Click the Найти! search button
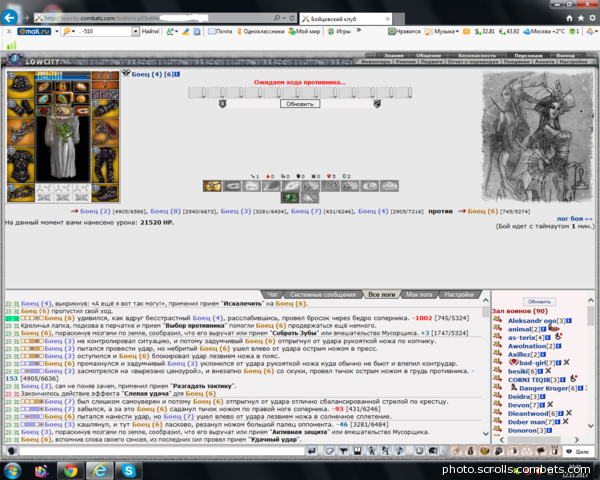Image resolution: width=600 pixels, height=480 pixels. 150,31
